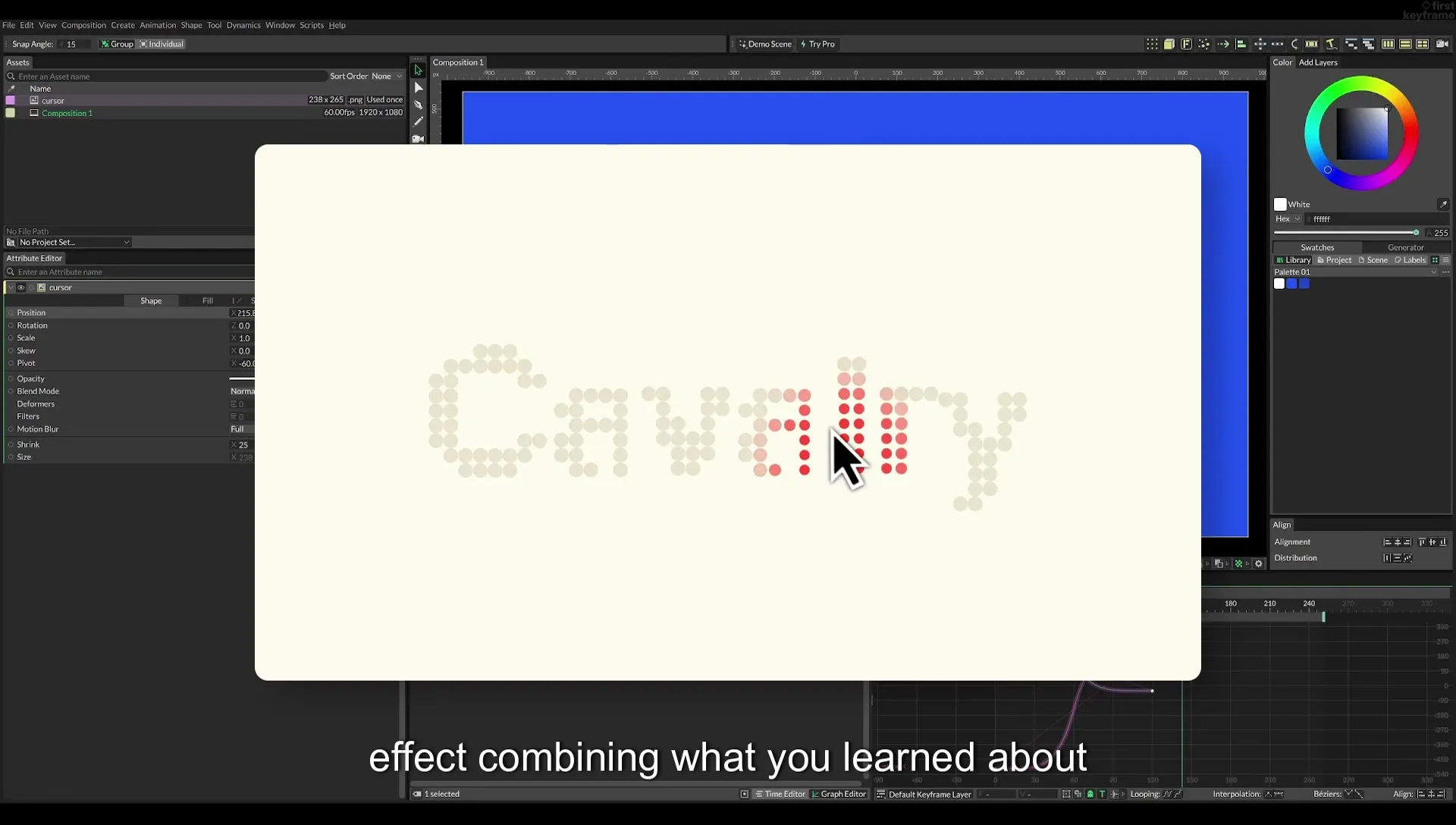1456x825 pixels.
Task: Show Project swatches
Action: (1335, 260)
